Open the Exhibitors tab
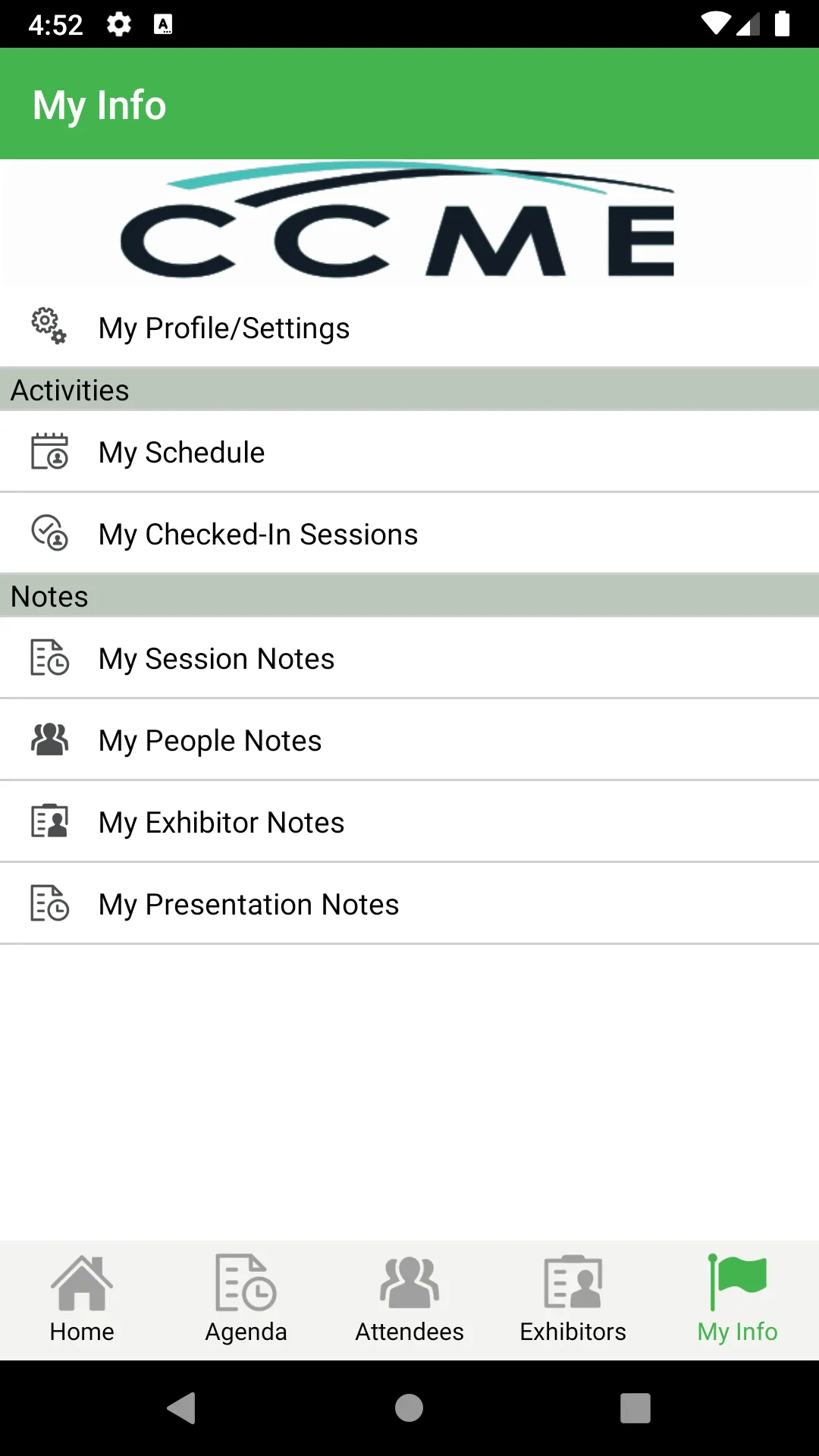Viewport: 819px width, 1456px height. tap(573, 1300)
